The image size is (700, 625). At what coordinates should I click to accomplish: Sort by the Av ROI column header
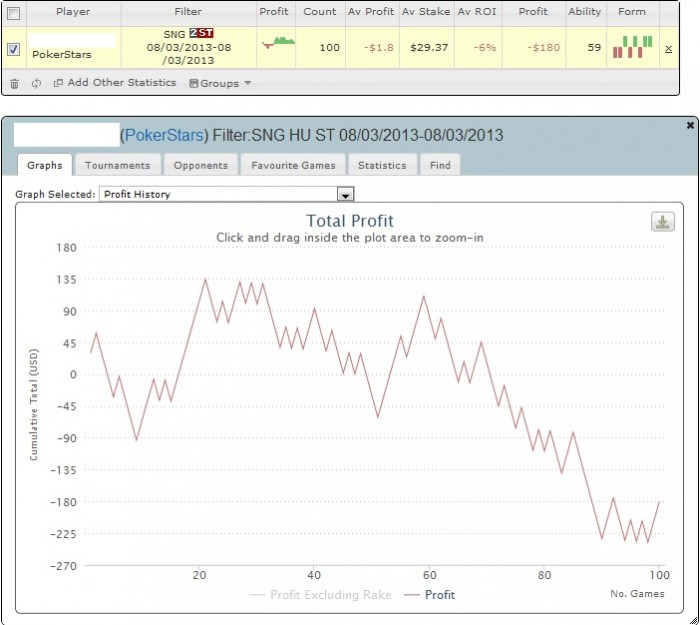point(477,12)
